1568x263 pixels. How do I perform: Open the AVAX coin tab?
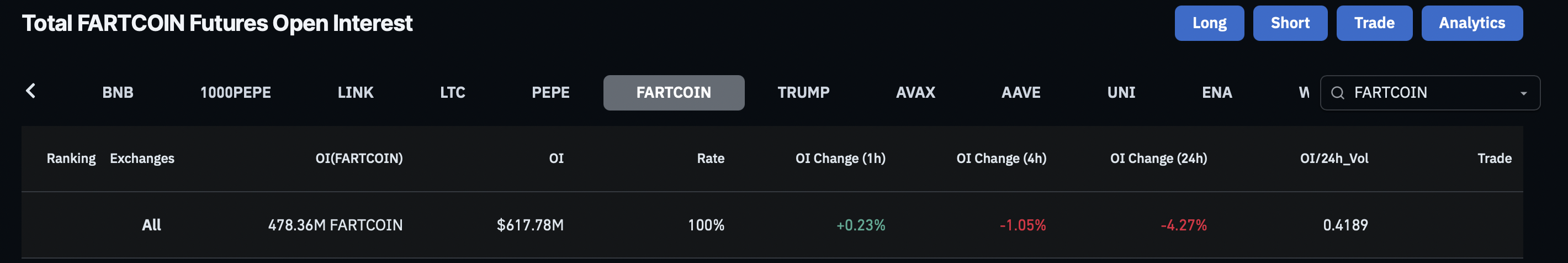click(x=915, y=92)
